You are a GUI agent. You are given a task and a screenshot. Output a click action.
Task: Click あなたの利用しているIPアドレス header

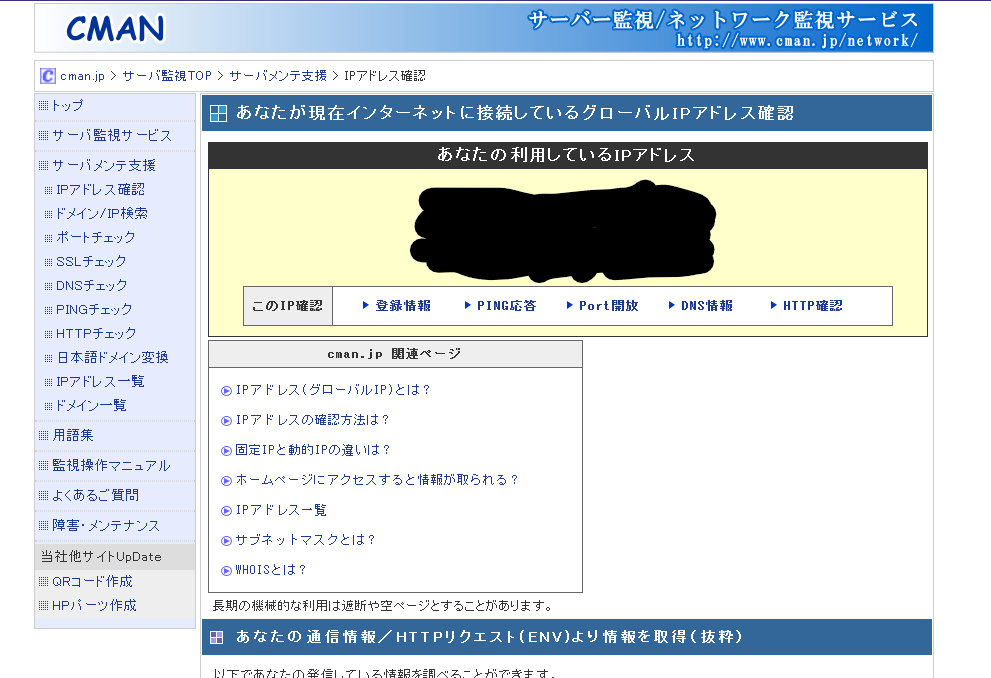(568, 155)
